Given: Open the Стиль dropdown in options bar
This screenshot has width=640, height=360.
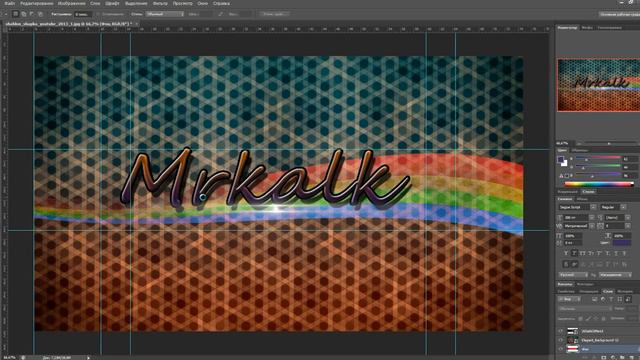Looking at the screenshot, I should 165,14.
